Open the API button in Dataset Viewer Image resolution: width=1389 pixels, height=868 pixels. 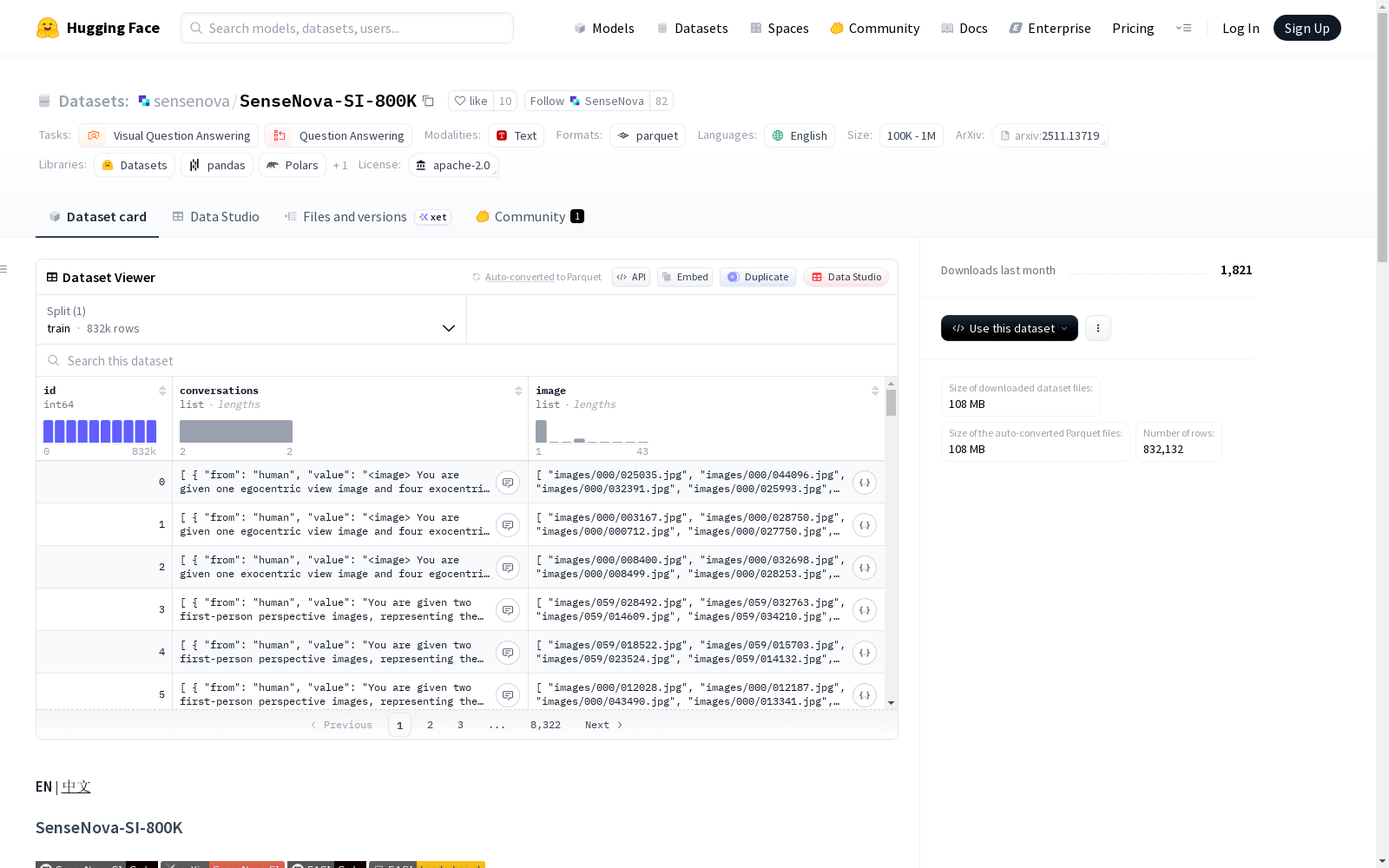pos(631,277)
